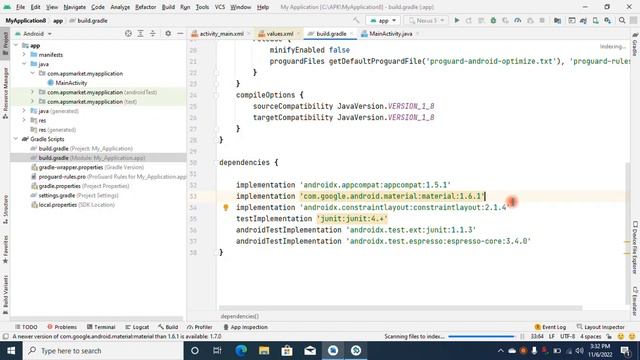Click the Windows search box
The width and height of the screenshot is (640, 360).
103,351
